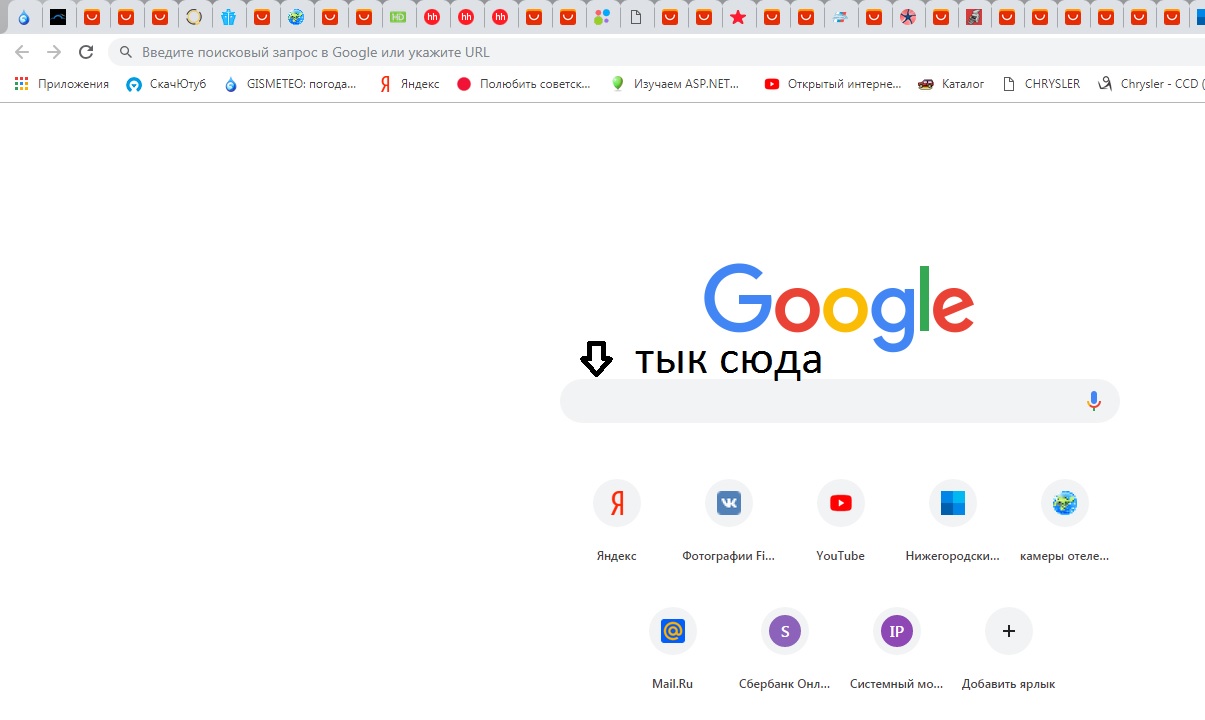Open the Сбербанк Онлайн shortcut tile
The width and height of the screenshot is (1205, 720).
point(784,631)
